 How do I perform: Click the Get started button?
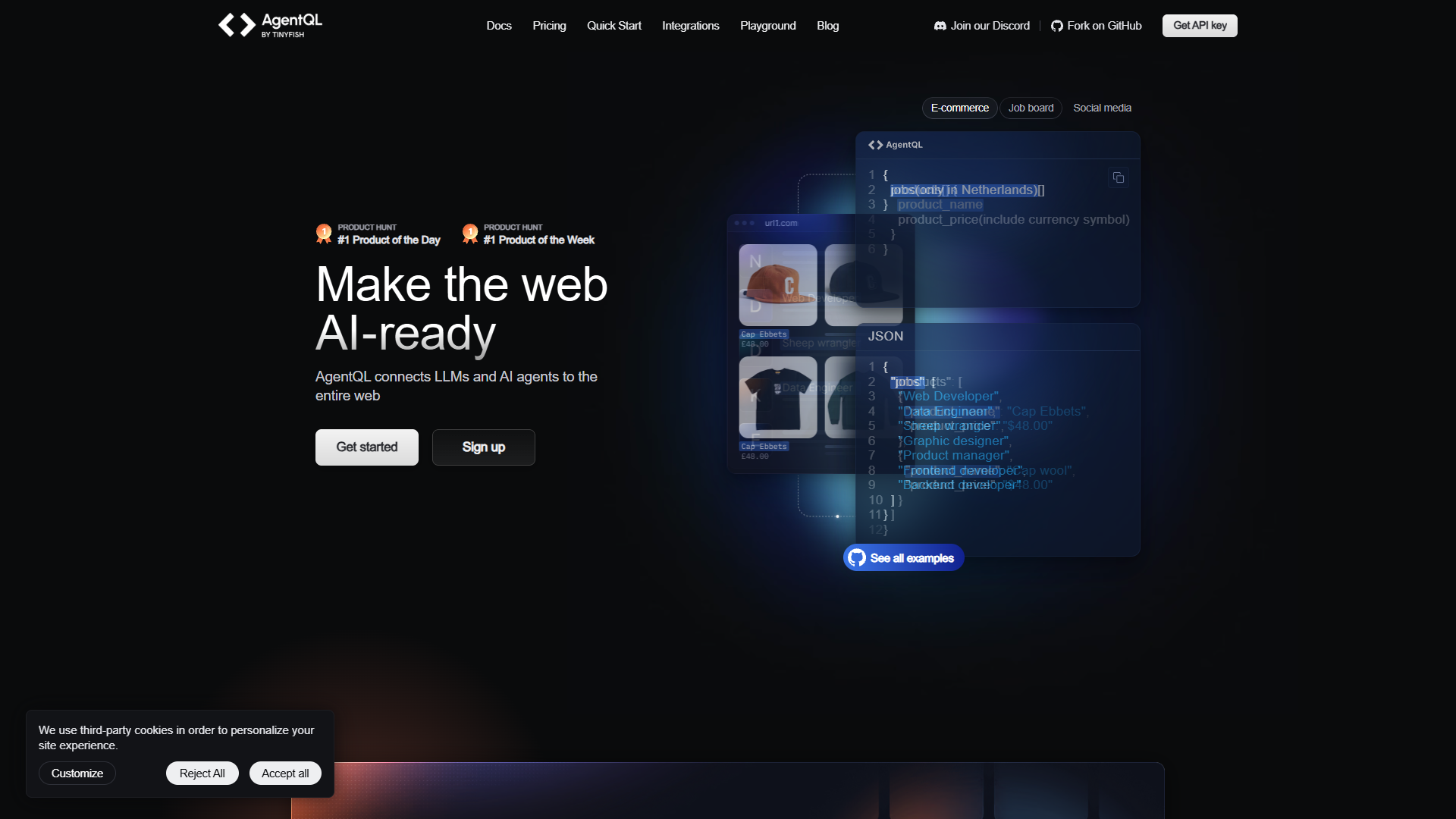pyautogui.click(x=367, y=447)
